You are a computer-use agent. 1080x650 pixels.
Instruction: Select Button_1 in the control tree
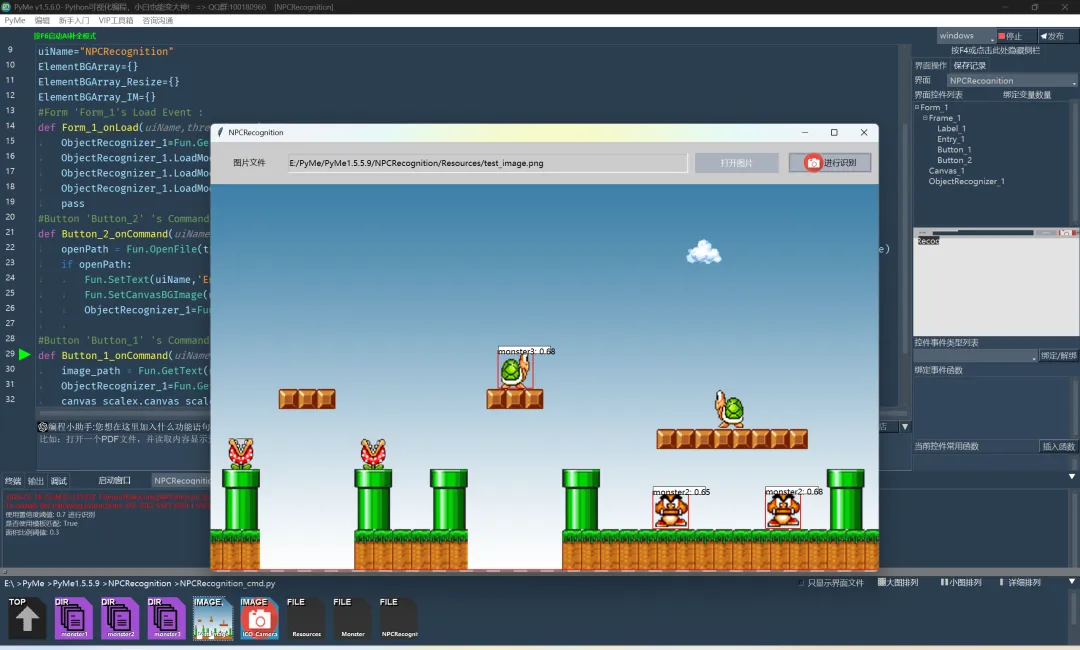pos(954,149)
